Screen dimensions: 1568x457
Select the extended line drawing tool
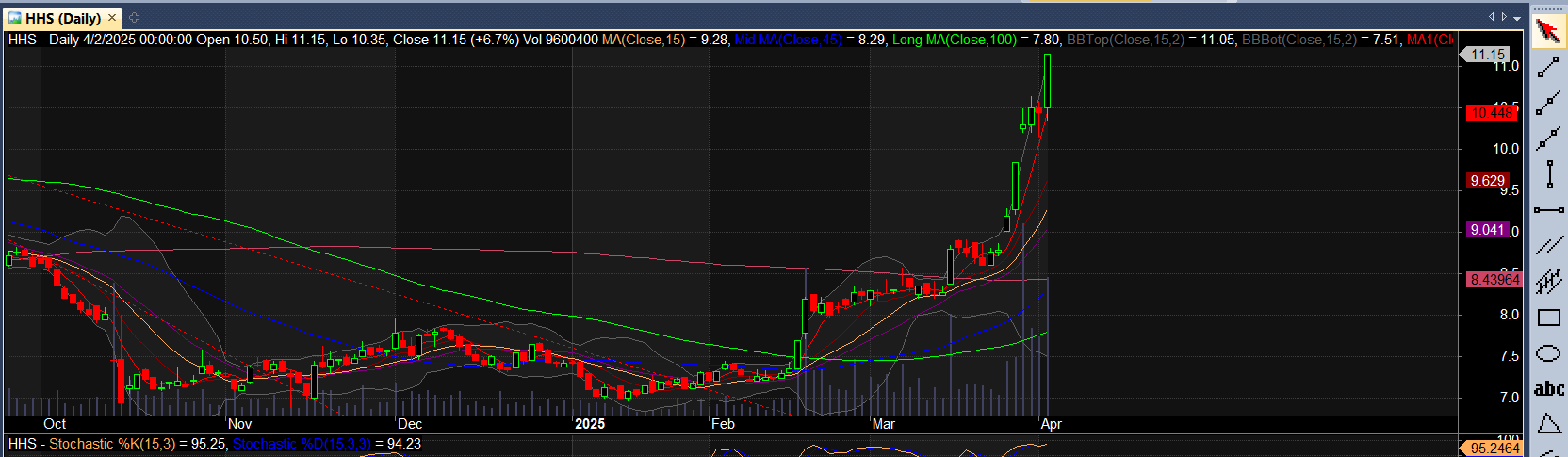(1548, 139)
